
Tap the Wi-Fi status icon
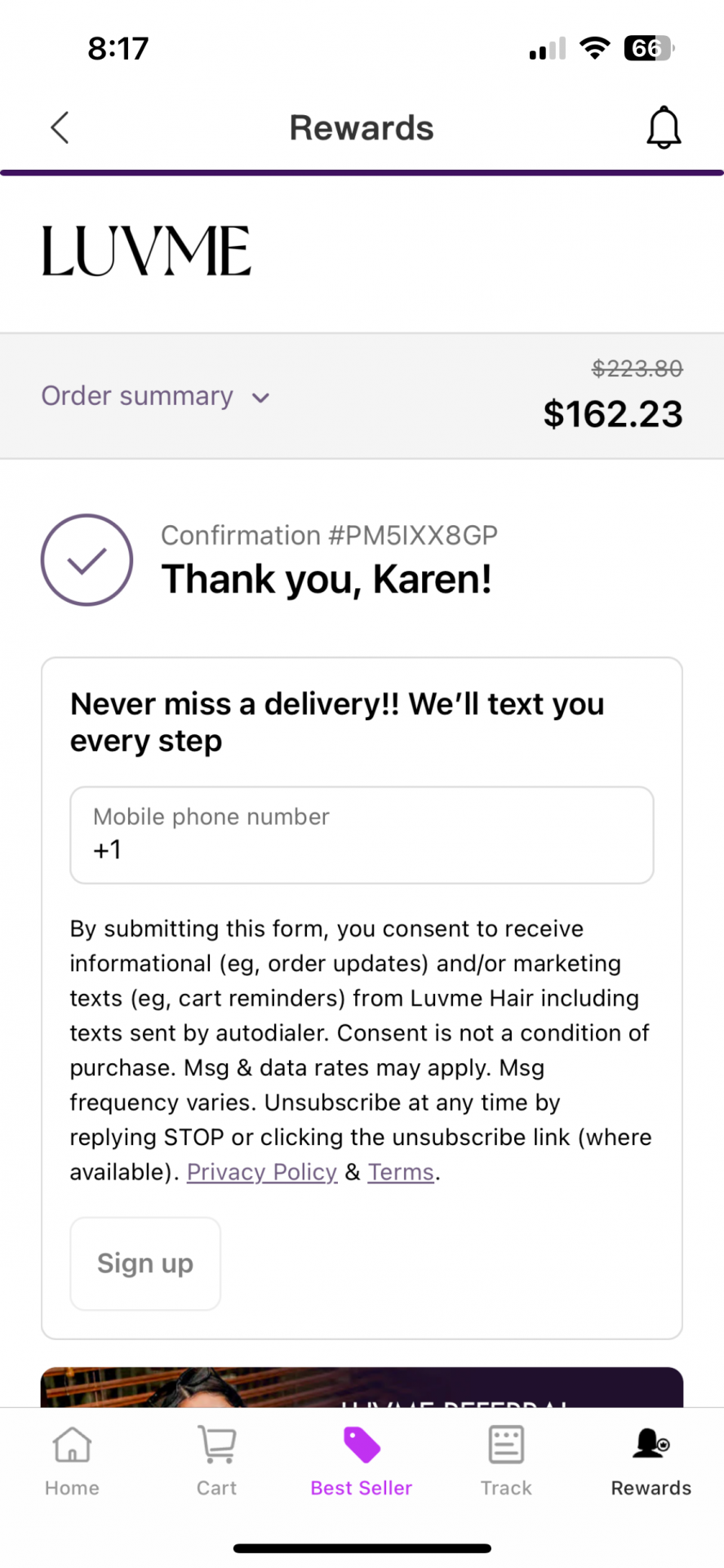595,48
